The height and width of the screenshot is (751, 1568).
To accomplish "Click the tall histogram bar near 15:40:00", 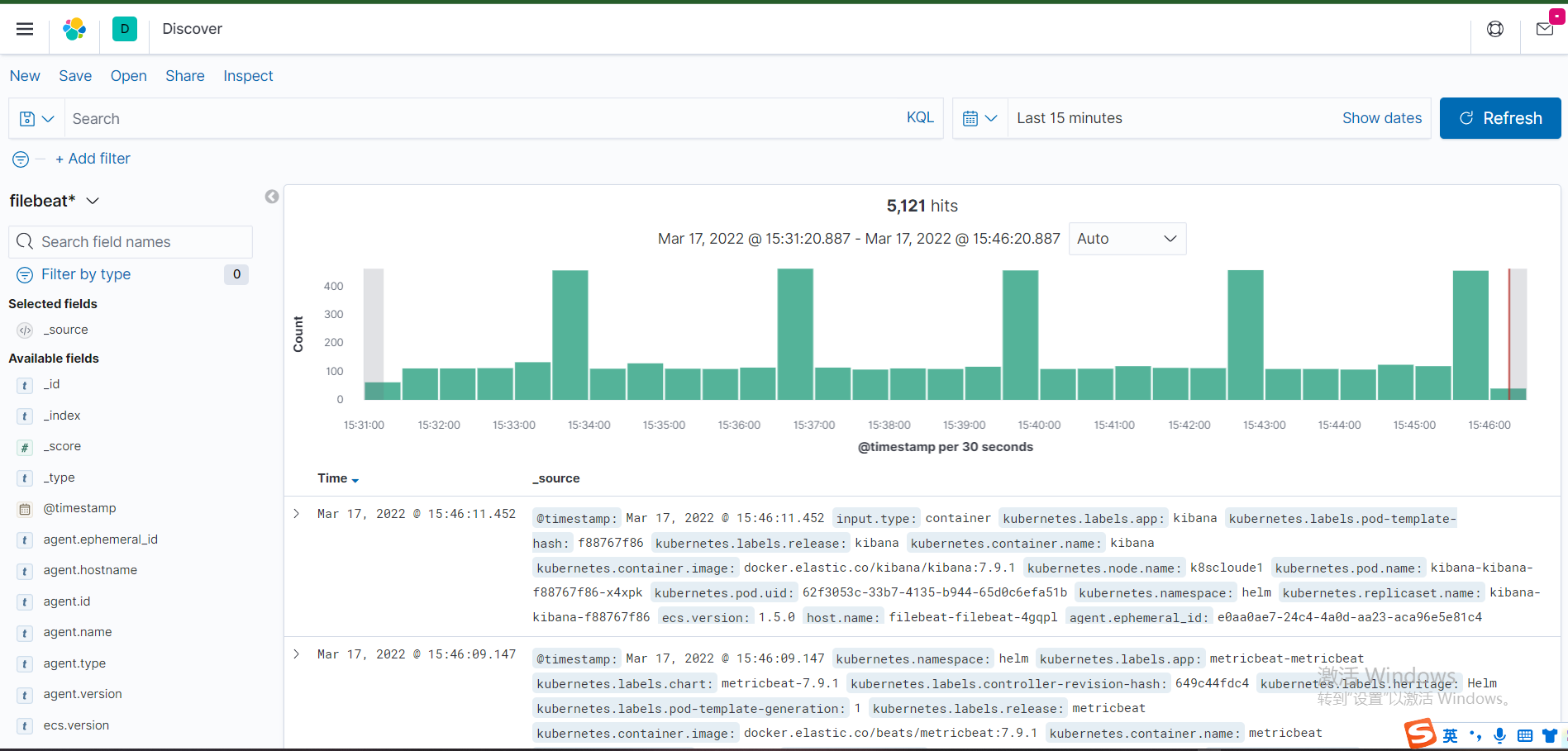I will point(1020,335).
